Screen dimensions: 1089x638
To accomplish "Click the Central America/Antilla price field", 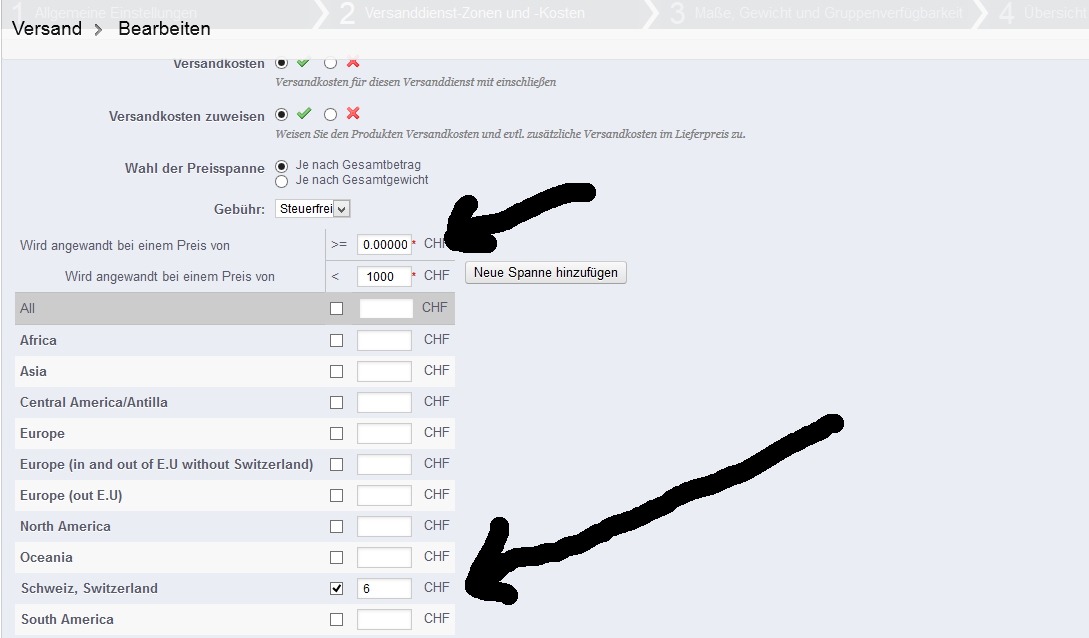I will point(384,403).
